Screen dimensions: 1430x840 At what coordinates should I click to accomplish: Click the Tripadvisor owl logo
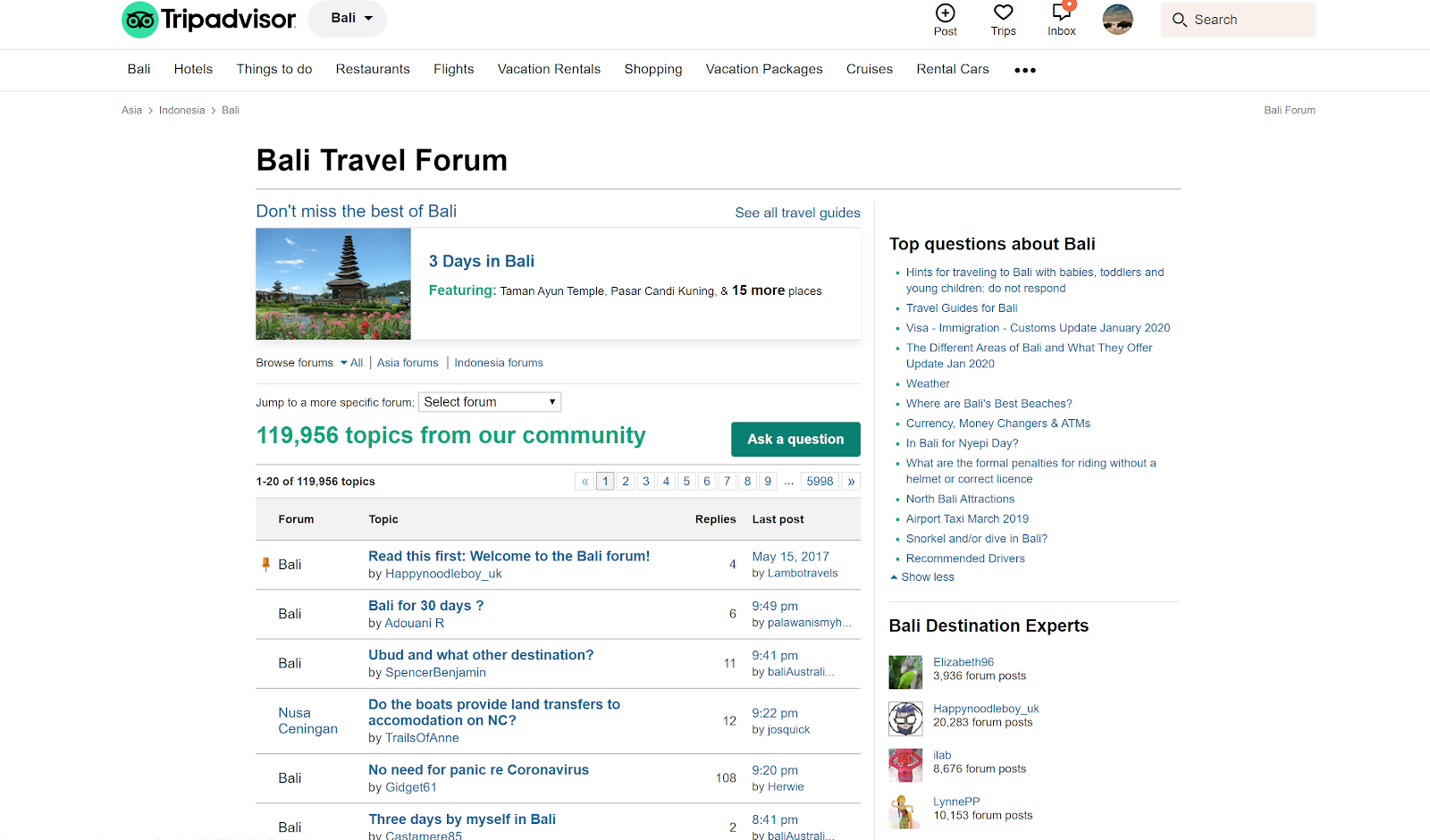(x=140, y=20)
